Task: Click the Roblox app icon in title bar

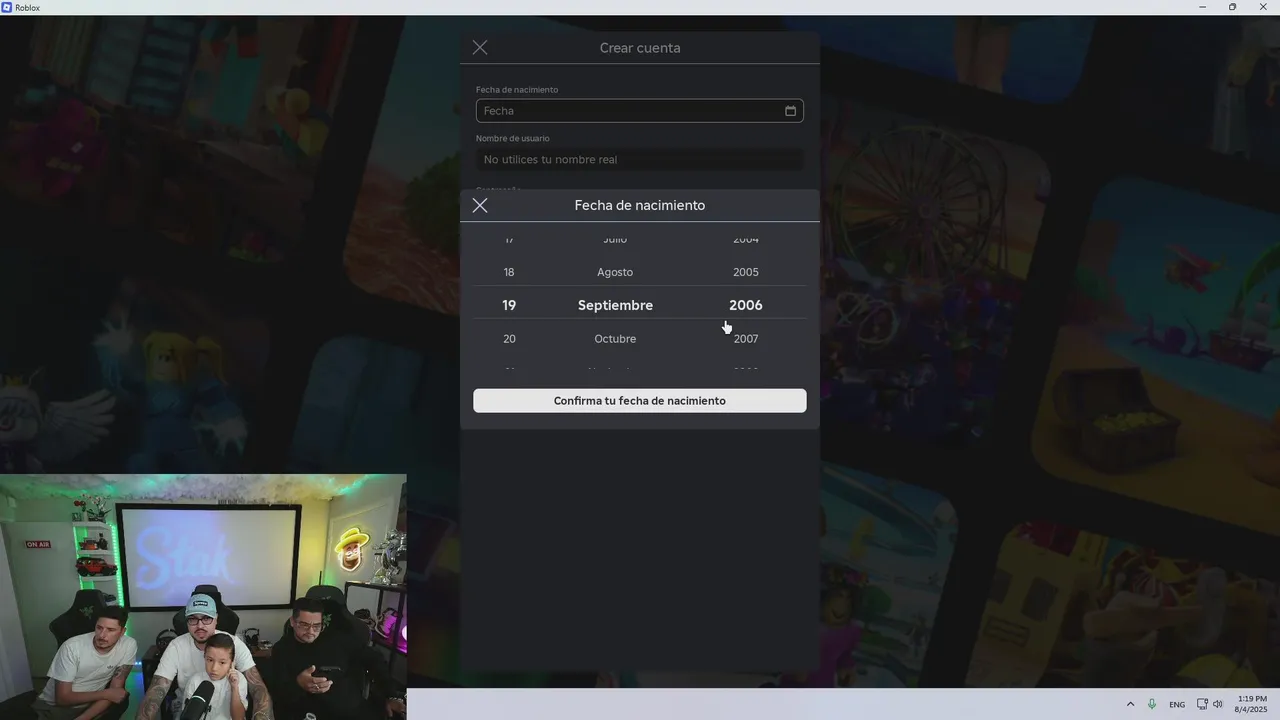Action: tap(7, 7)
